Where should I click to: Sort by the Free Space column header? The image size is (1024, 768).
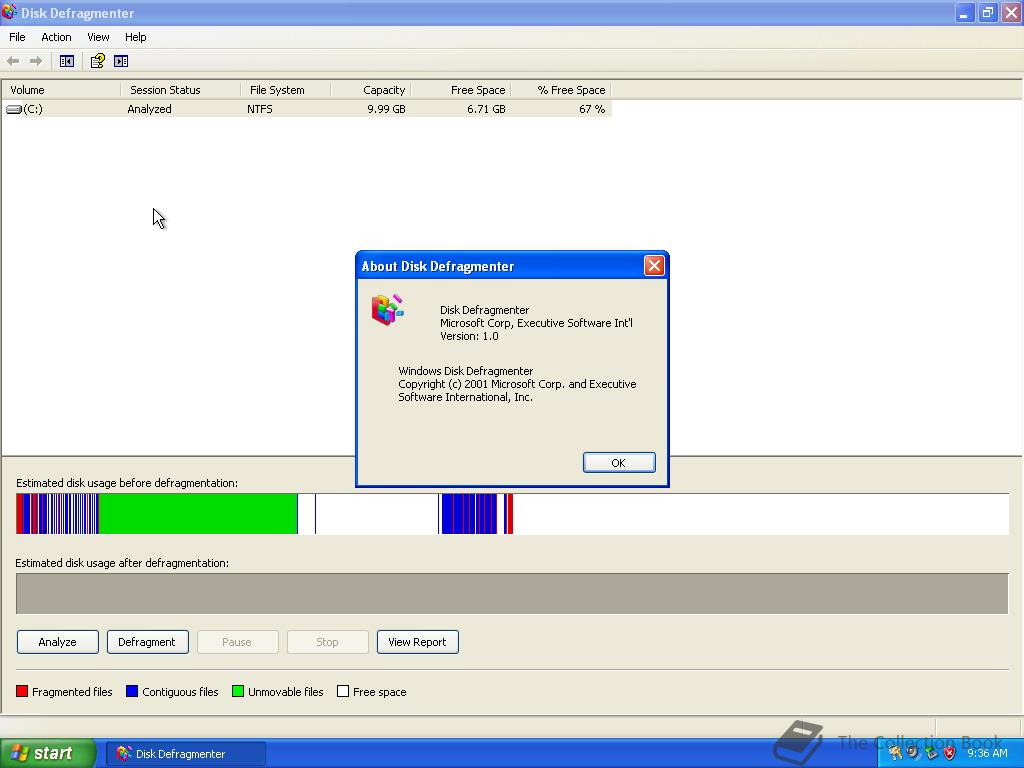click(460, 90)
